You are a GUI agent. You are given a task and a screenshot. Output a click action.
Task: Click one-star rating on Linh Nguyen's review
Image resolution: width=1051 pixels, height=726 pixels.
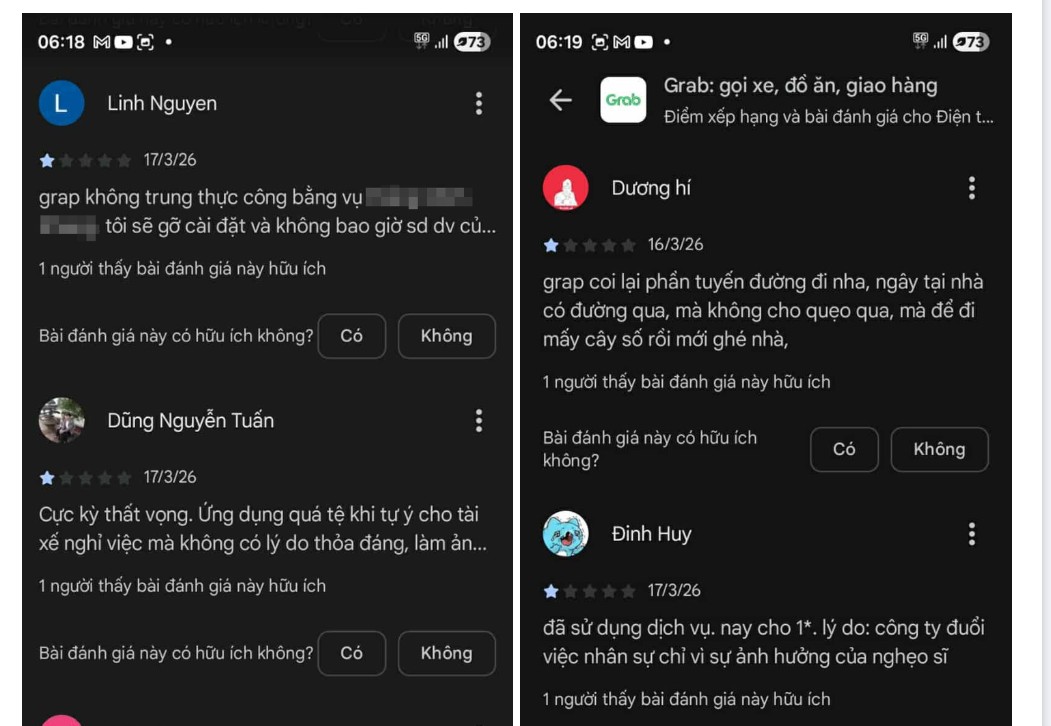[85, 161]
